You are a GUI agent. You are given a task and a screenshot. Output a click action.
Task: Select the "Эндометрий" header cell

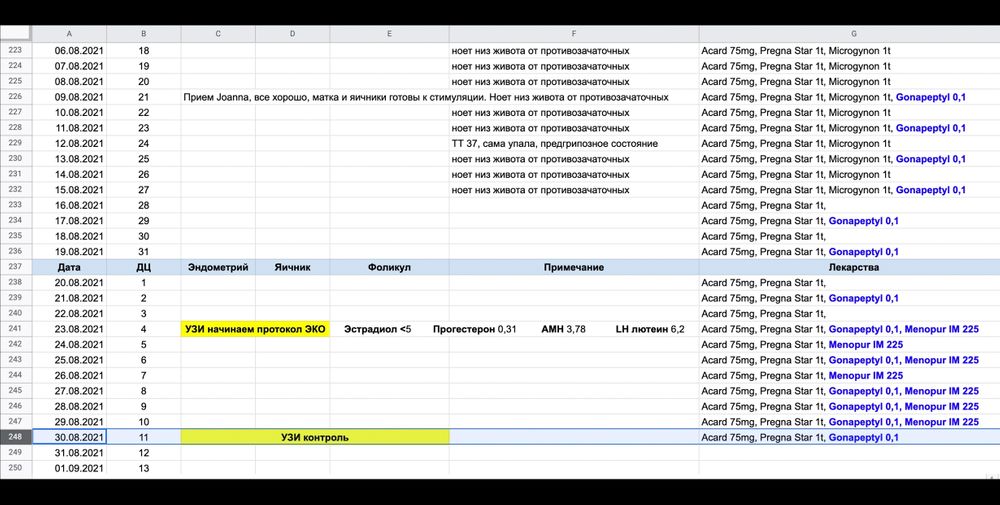pos(218,267)
